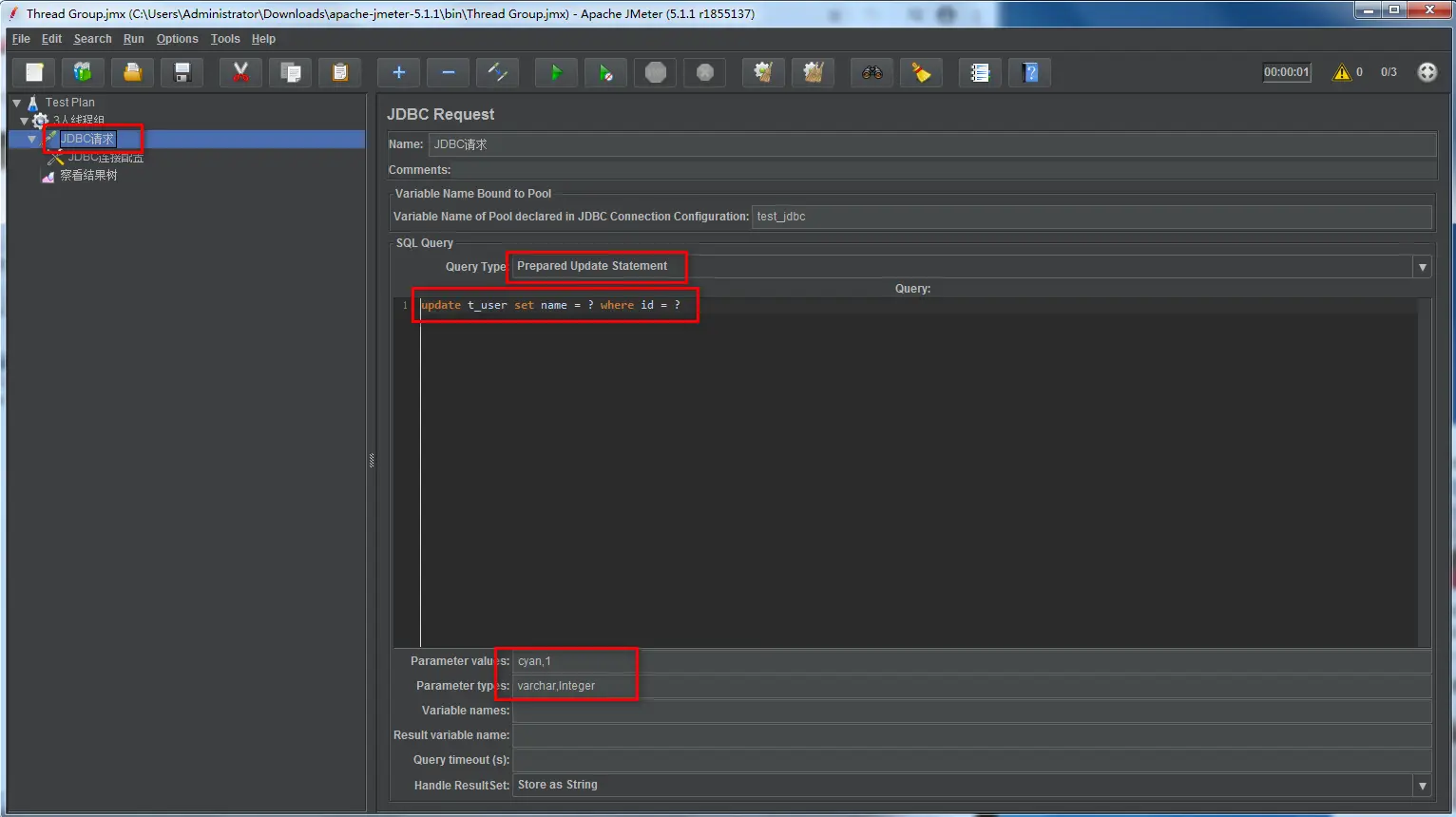Click the query editor vertical scrollbar
The height and width of the screenshot is (817, 1456).
click(1425, 472)
